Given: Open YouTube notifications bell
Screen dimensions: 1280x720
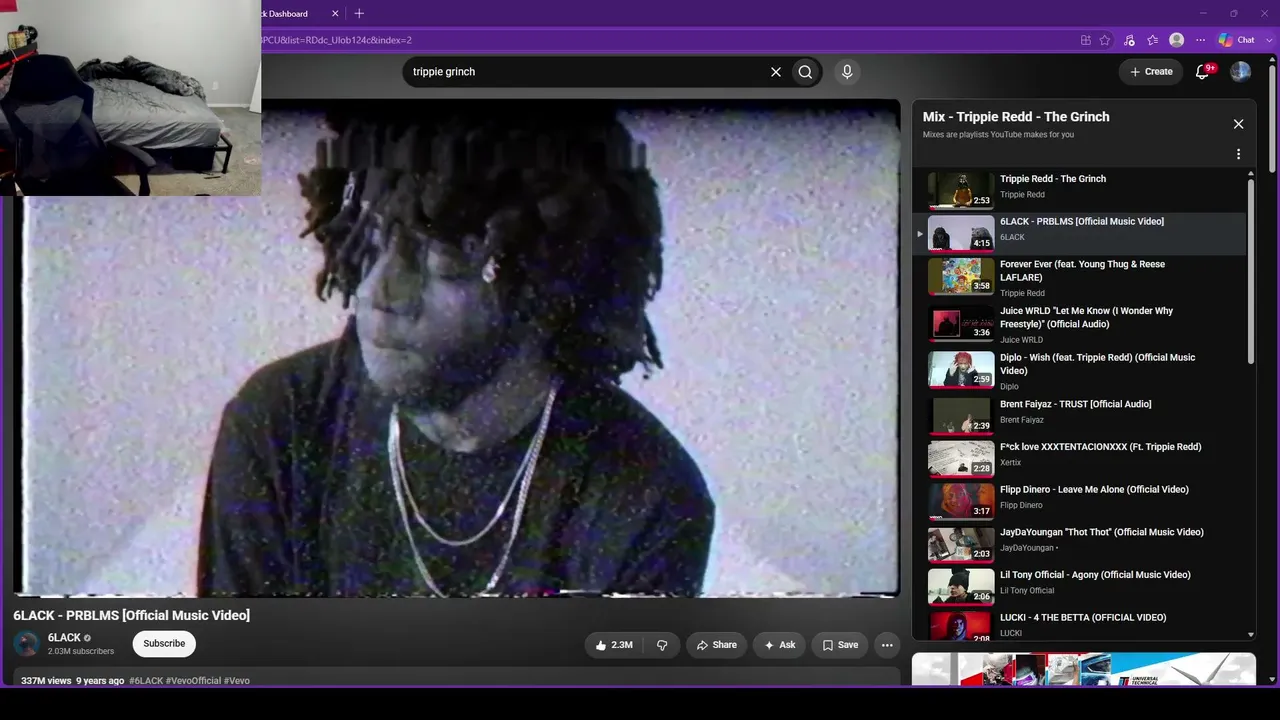Looking at the screenshot, I should tap(1204, 71).
